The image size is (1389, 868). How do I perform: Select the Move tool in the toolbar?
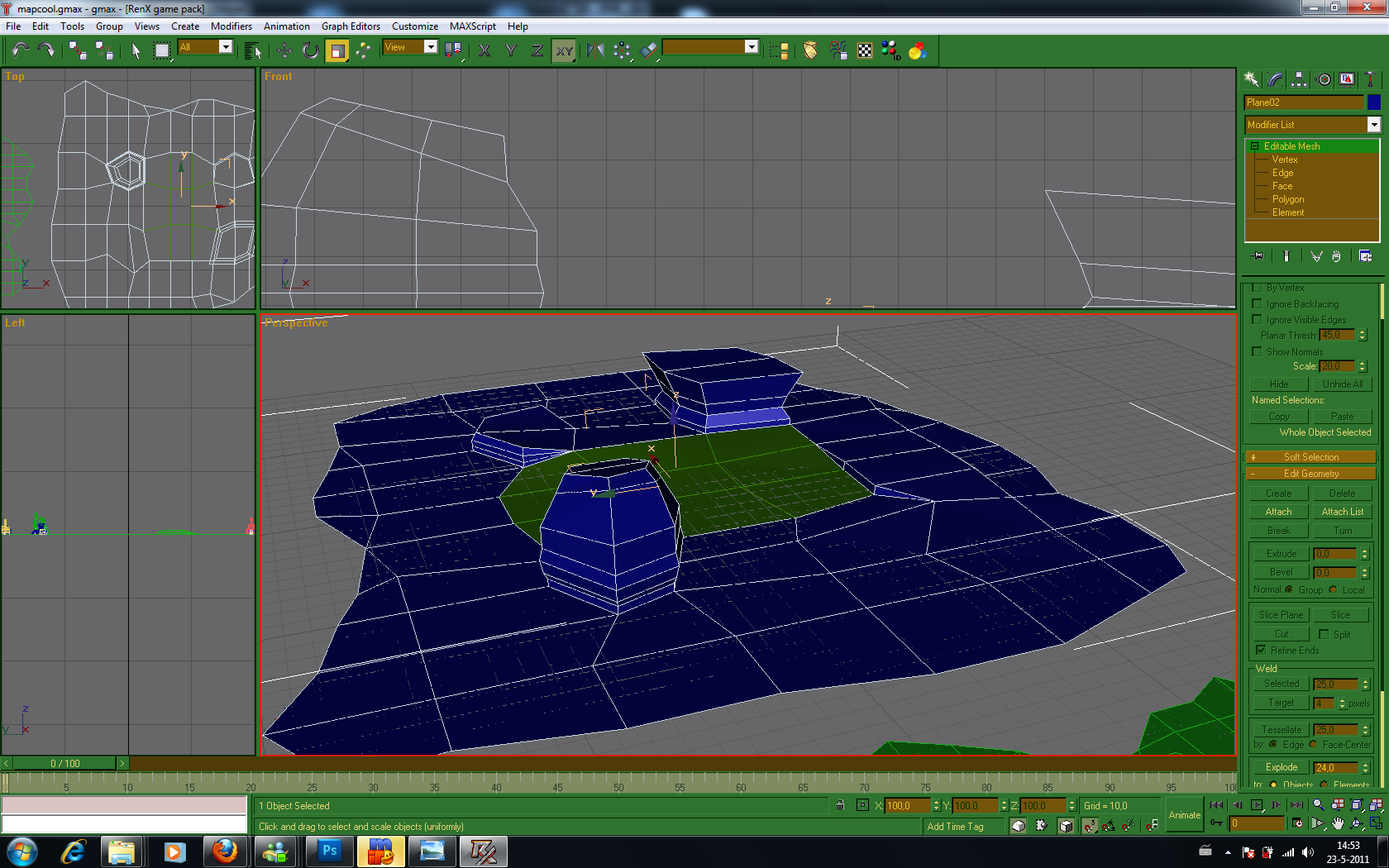[284, 50]
